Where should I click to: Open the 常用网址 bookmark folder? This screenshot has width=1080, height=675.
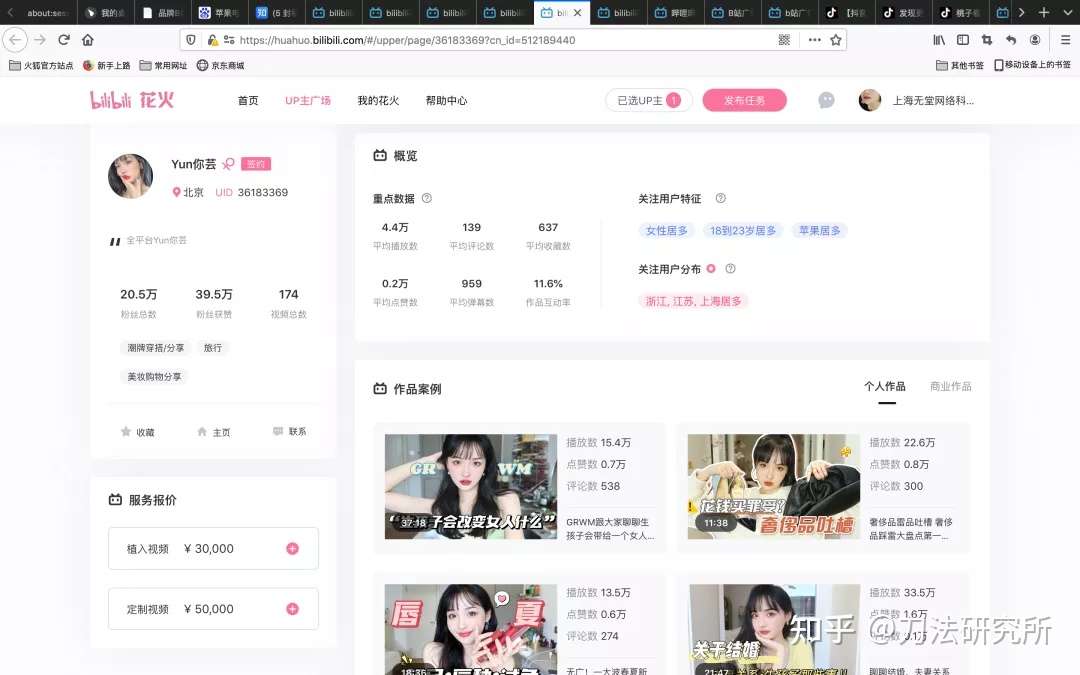pyautogui.click(x=163, y=65)
